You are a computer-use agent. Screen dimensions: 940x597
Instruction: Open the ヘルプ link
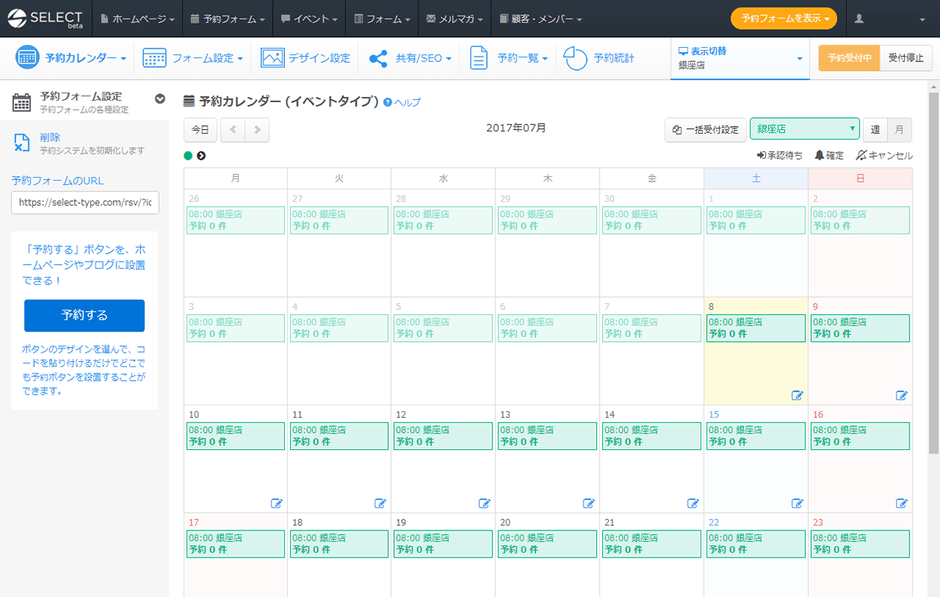point(403,102)
